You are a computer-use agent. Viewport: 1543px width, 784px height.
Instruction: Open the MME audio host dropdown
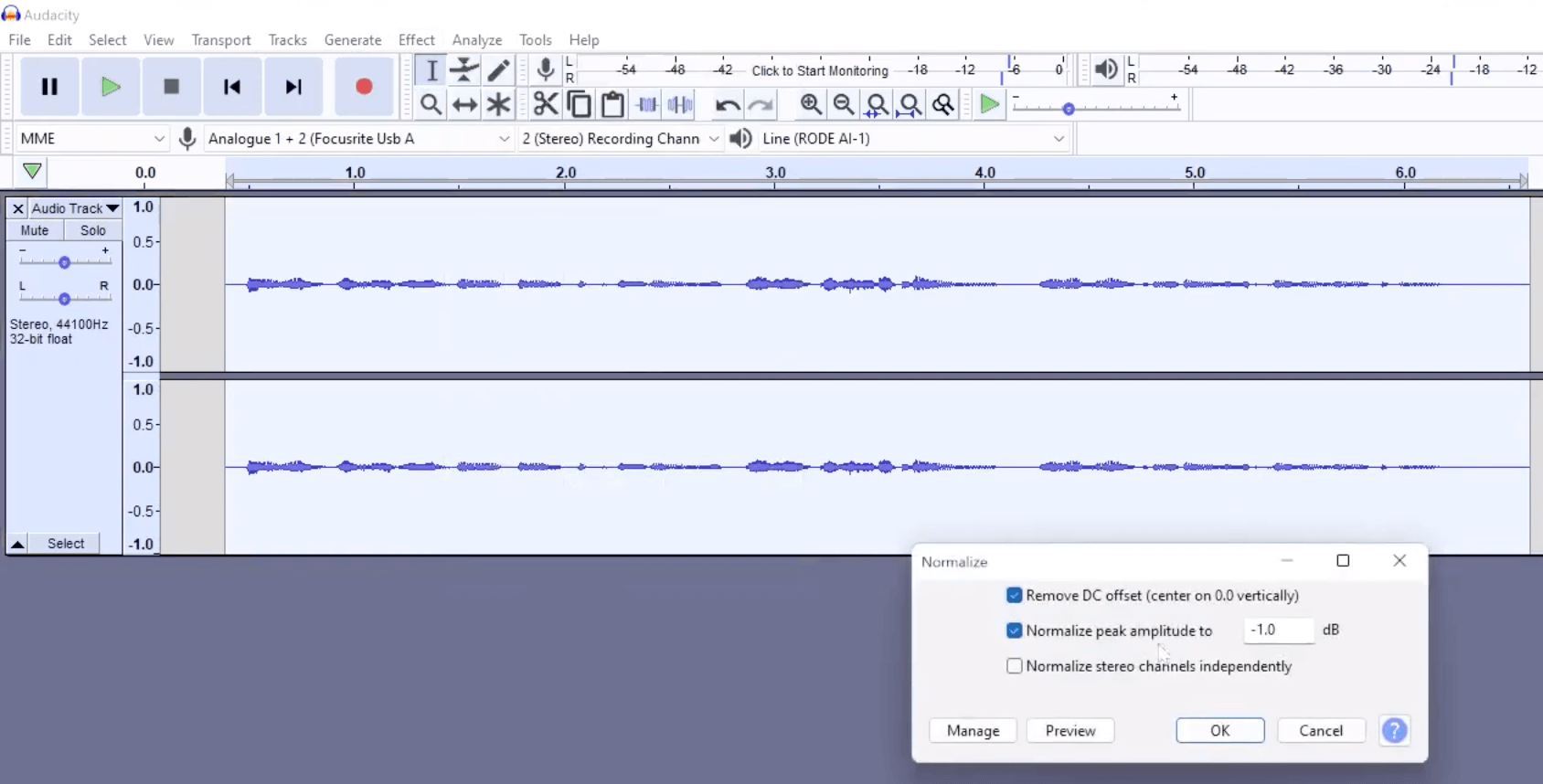coord(92,139)
